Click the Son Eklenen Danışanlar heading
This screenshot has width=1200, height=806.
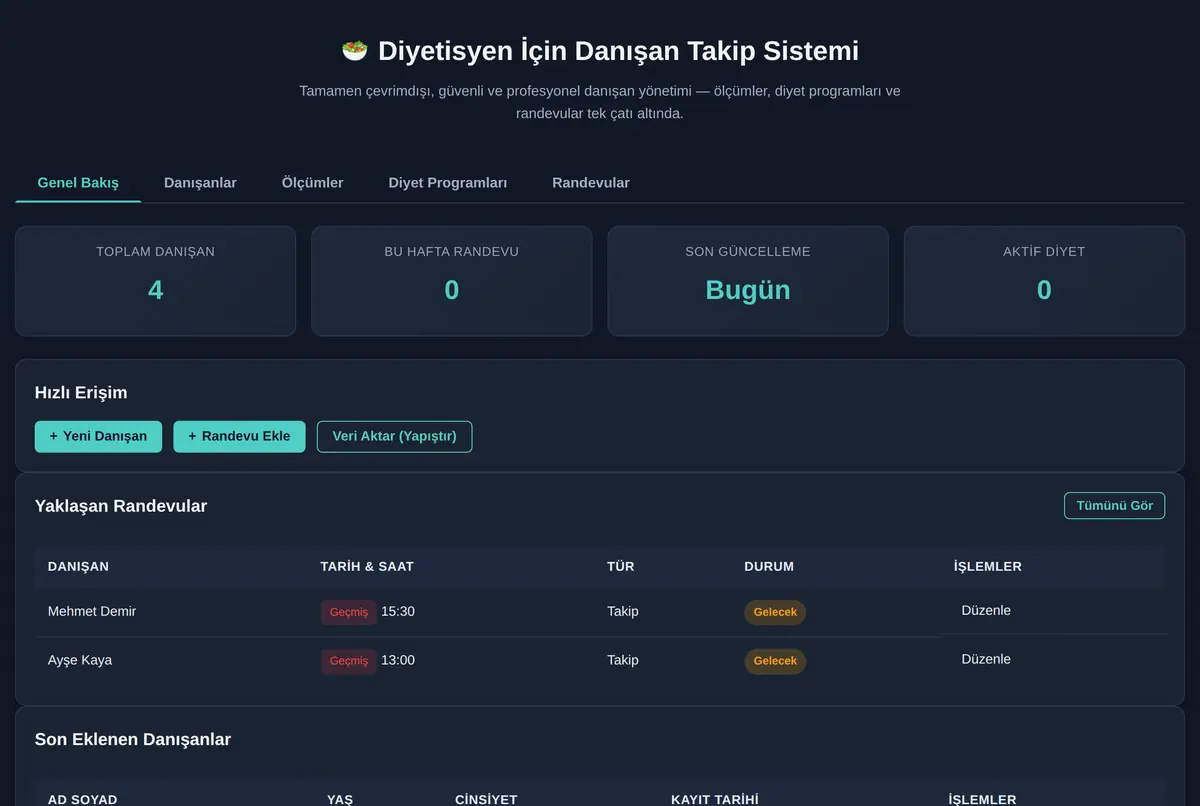click(133, 740)
